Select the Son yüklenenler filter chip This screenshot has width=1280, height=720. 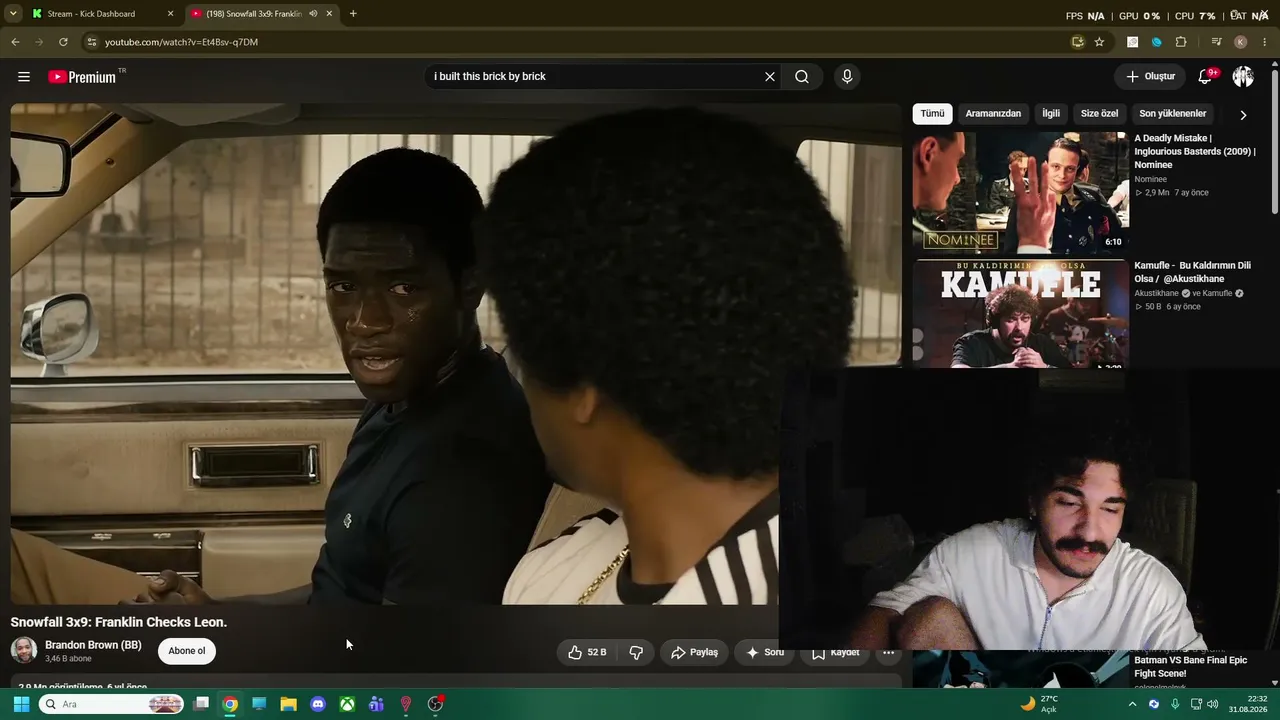1173,114
